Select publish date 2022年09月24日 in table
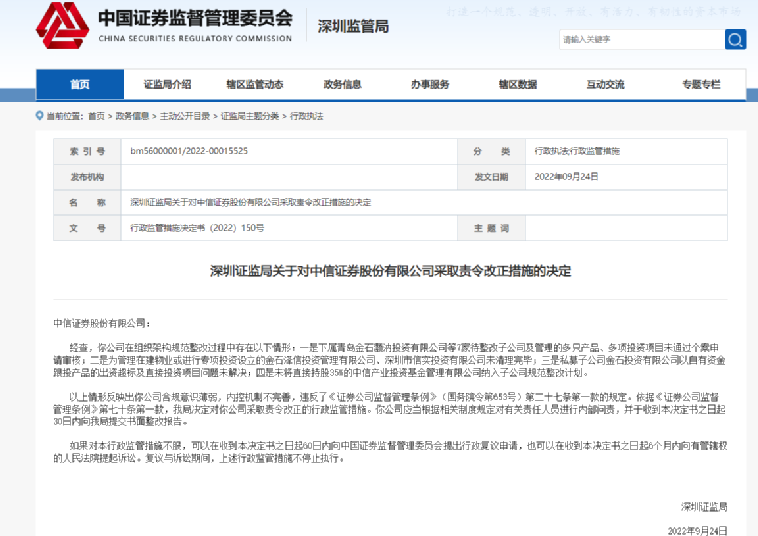Screen dimensions: 758x536 (566, 177)
